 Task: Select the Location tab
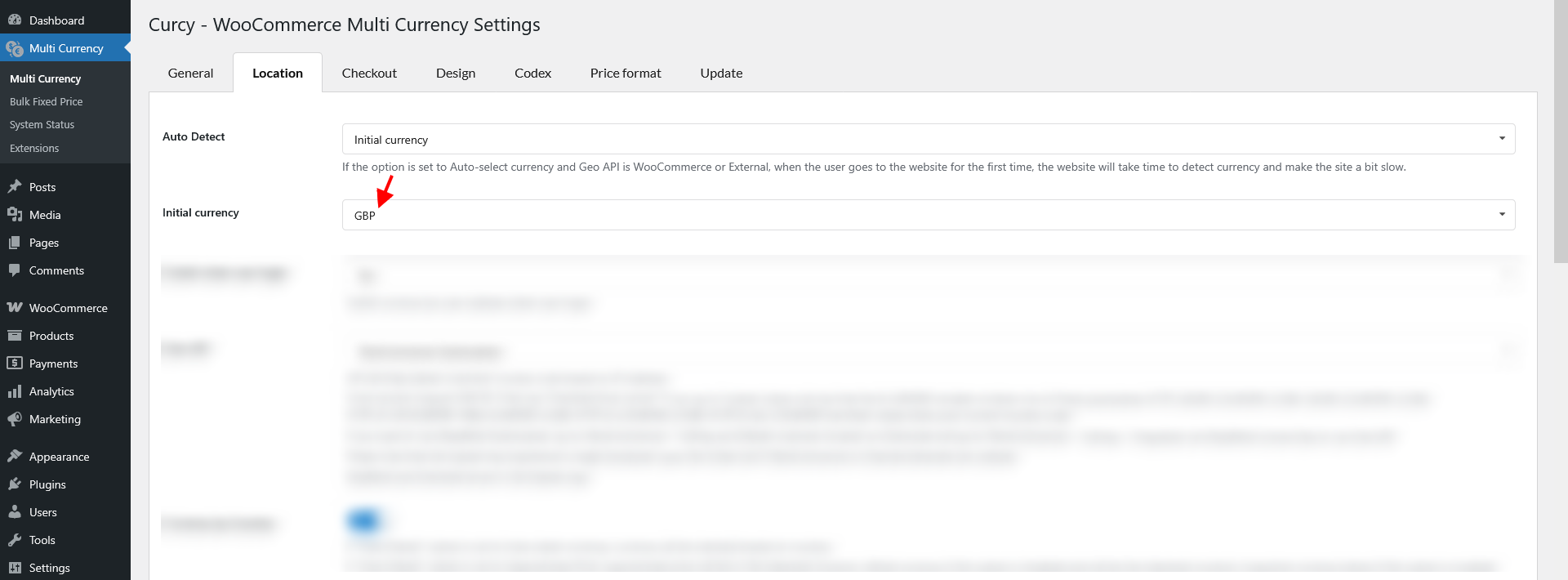[278, 73]
